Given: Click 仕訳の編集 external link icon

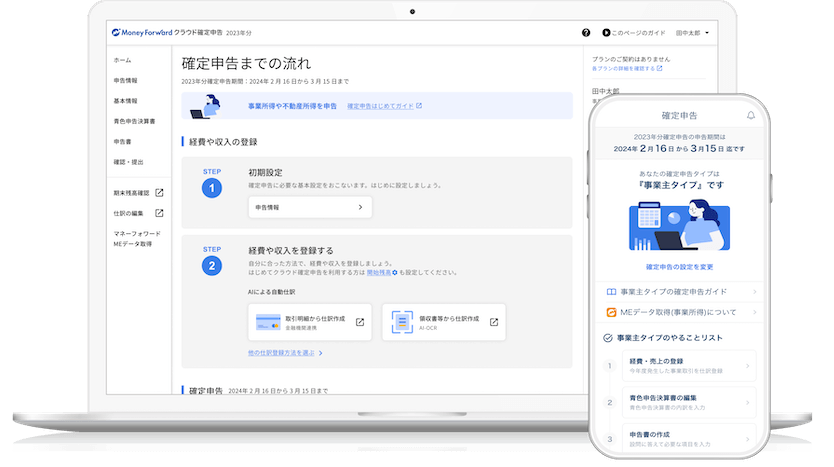Looking at the screenshot, I should click(159, 213).
